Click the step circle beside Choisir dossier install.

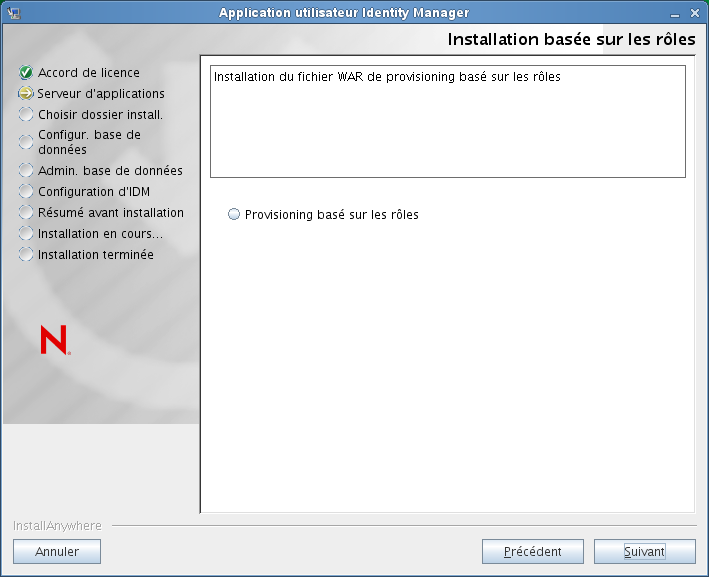point(26,114)
